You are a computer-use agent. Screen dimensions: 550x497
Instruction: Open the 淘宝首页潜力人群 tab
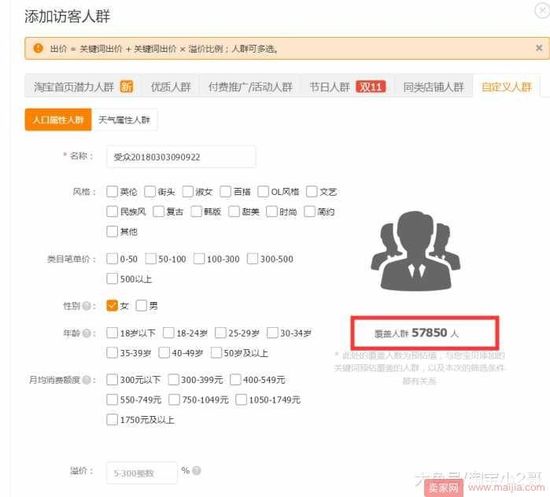coord(83,86)
